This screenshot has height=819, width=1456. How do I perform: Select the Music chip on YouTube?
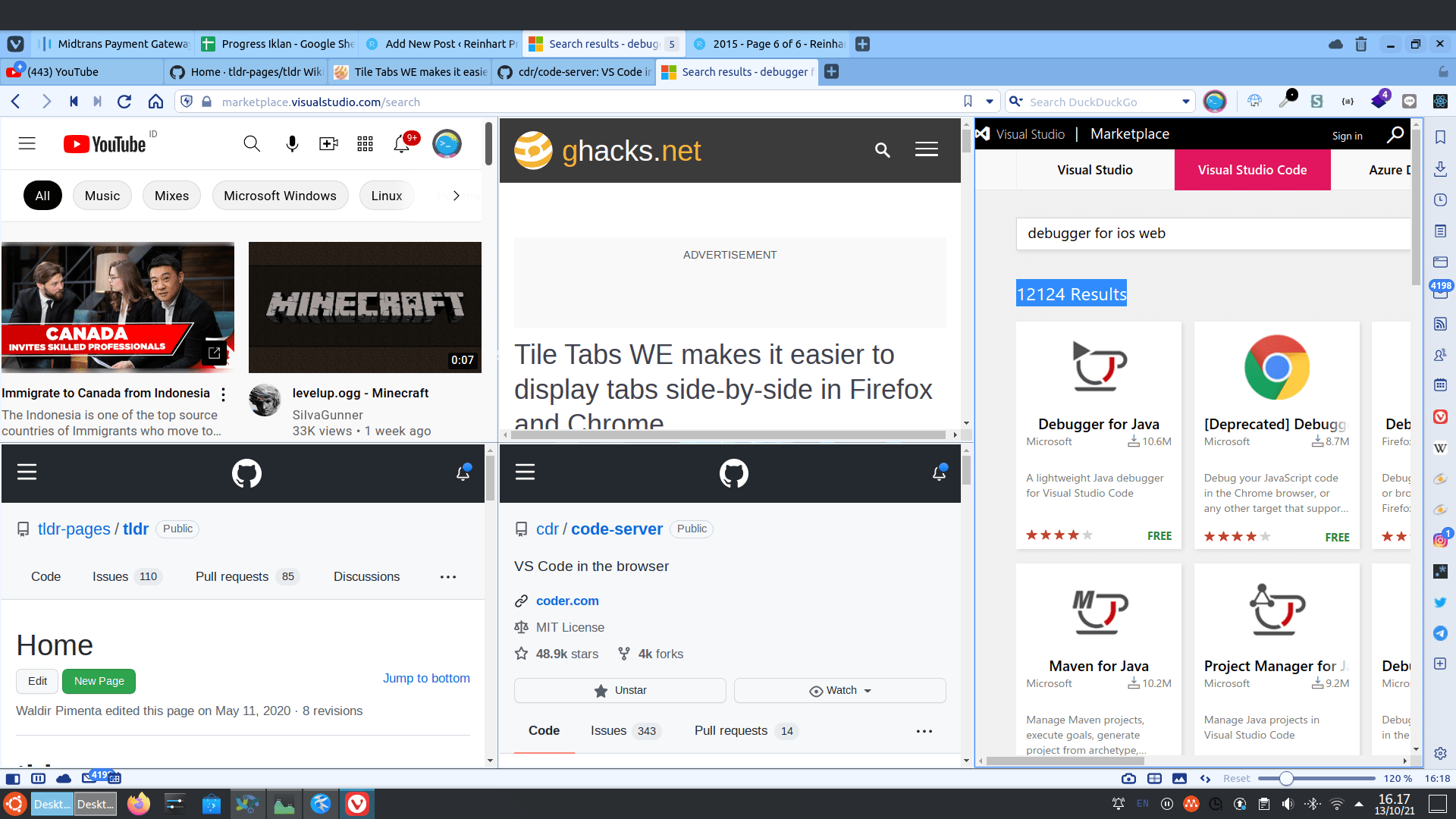(x=102, y=196)
